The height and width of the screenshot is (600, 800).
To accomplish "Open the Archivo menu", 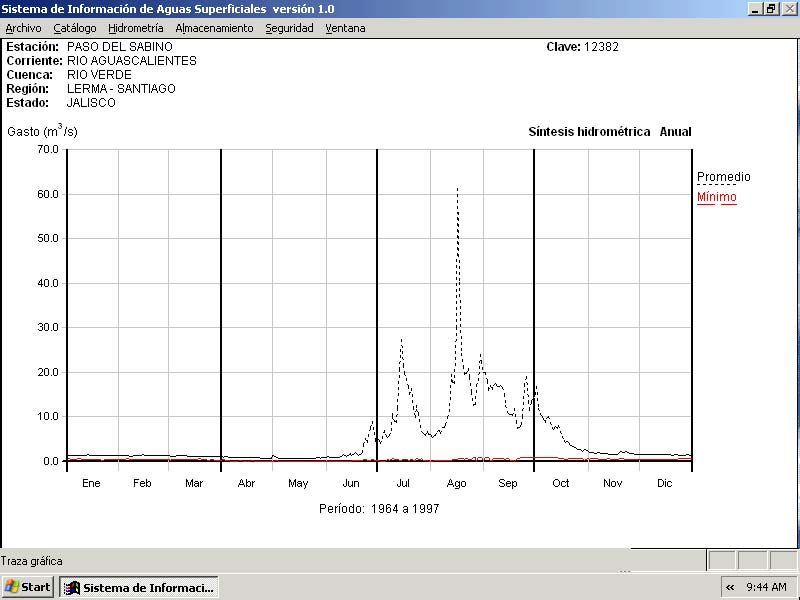I will coord(23,28).
